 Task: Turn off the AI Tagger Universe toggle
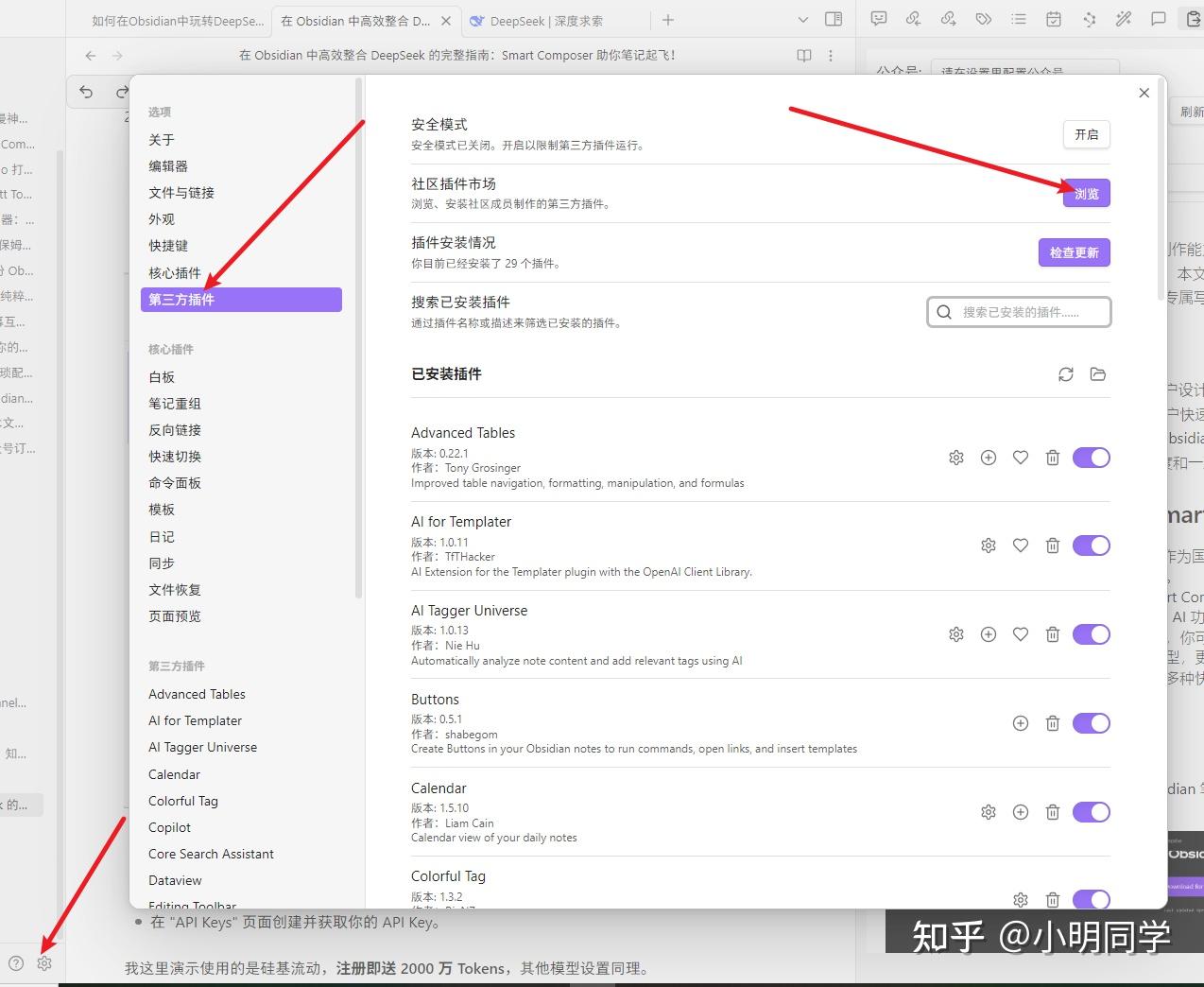[x=1092, y=634]
